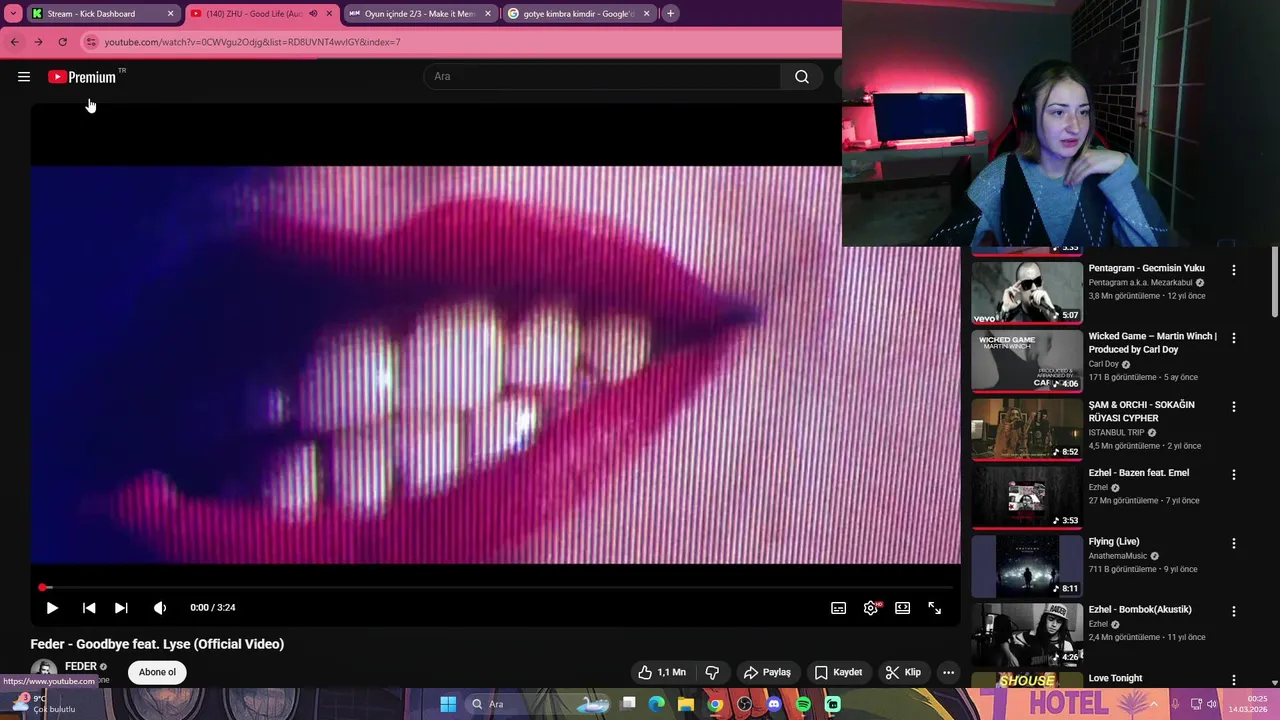This screenshot has height=720, width=1280.
Task: Like the video with 1,1 Mn likes
Action: point(662,672)
